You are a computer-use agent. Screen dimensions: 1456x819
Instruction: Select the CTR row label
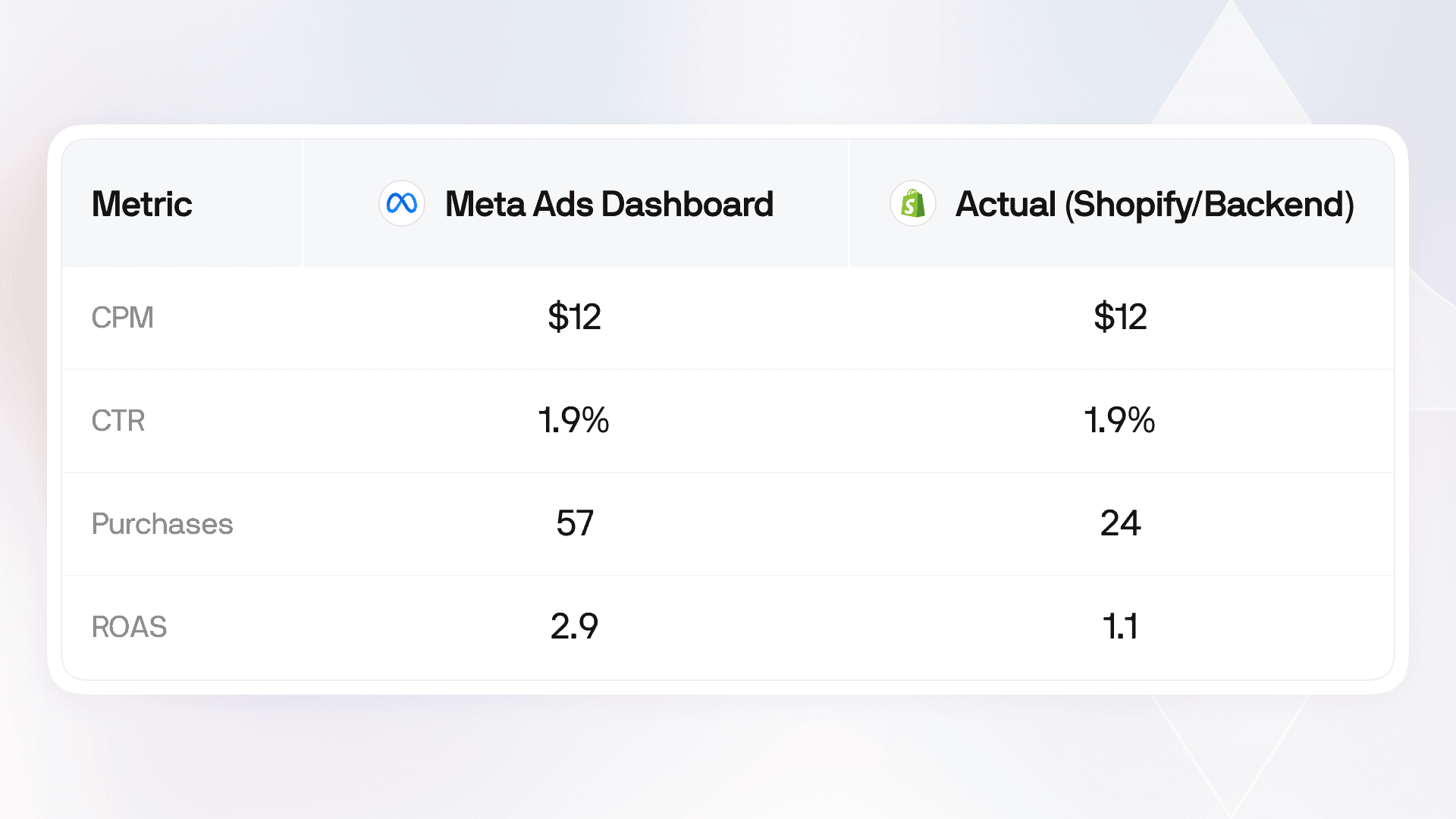(x=118, y=420)
